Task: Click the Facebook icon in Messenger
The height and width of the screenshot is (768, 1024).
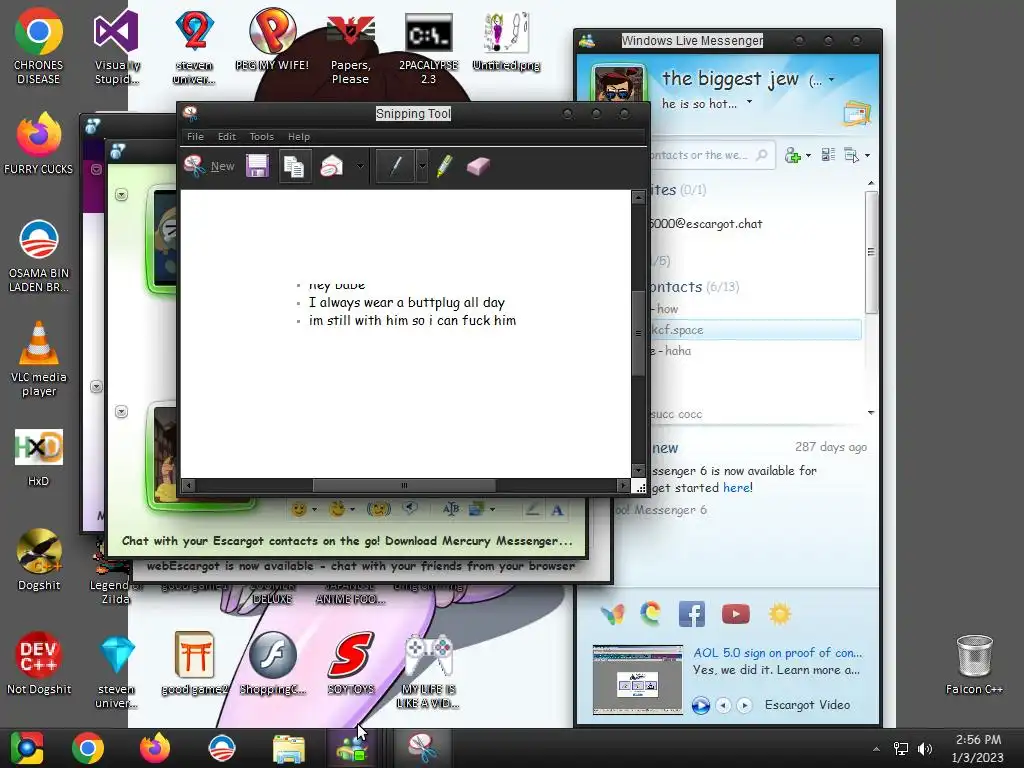Action: click(692, 614)
